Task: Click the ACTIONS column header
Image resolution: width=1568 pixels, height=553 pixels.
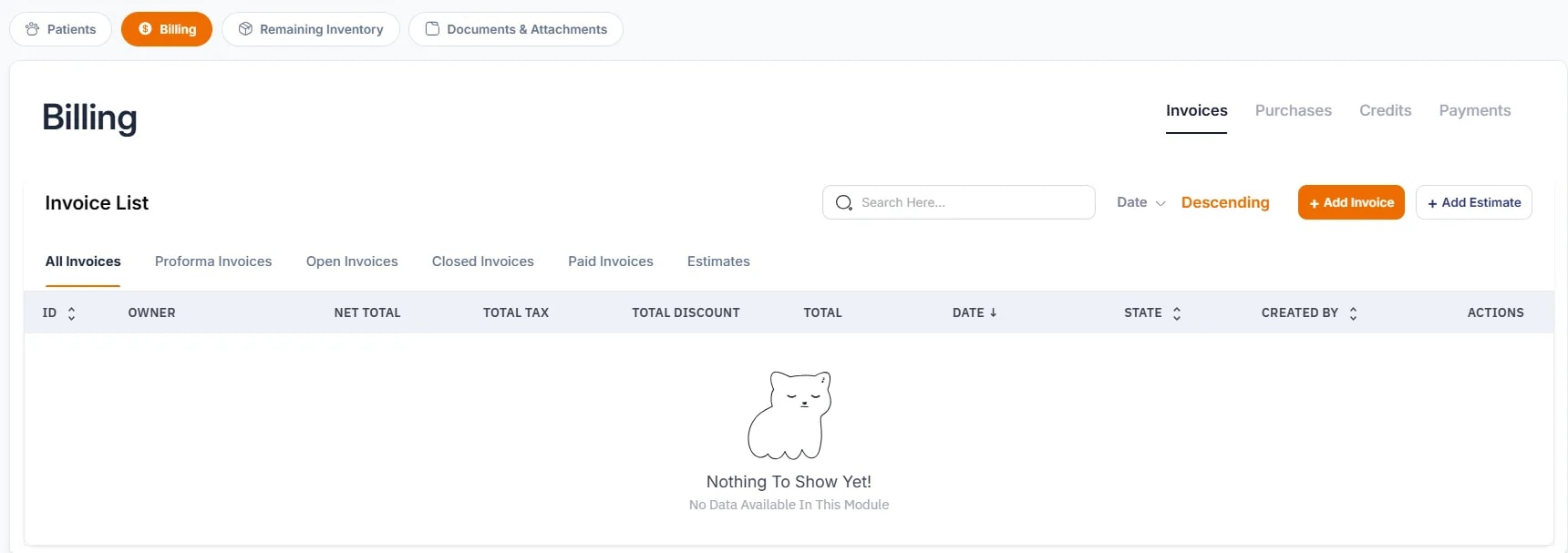Action: (1496, 312)
